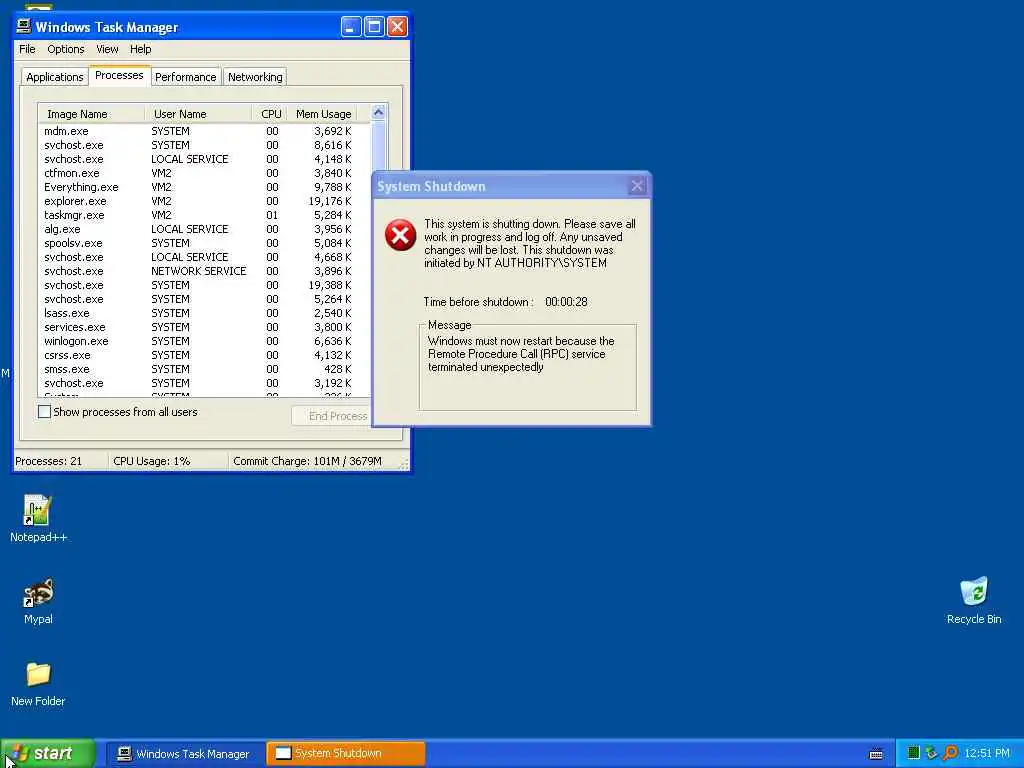Sort processes by Mem Usage column
This screenshot has height=768, width=1024.
pos(323,114)
